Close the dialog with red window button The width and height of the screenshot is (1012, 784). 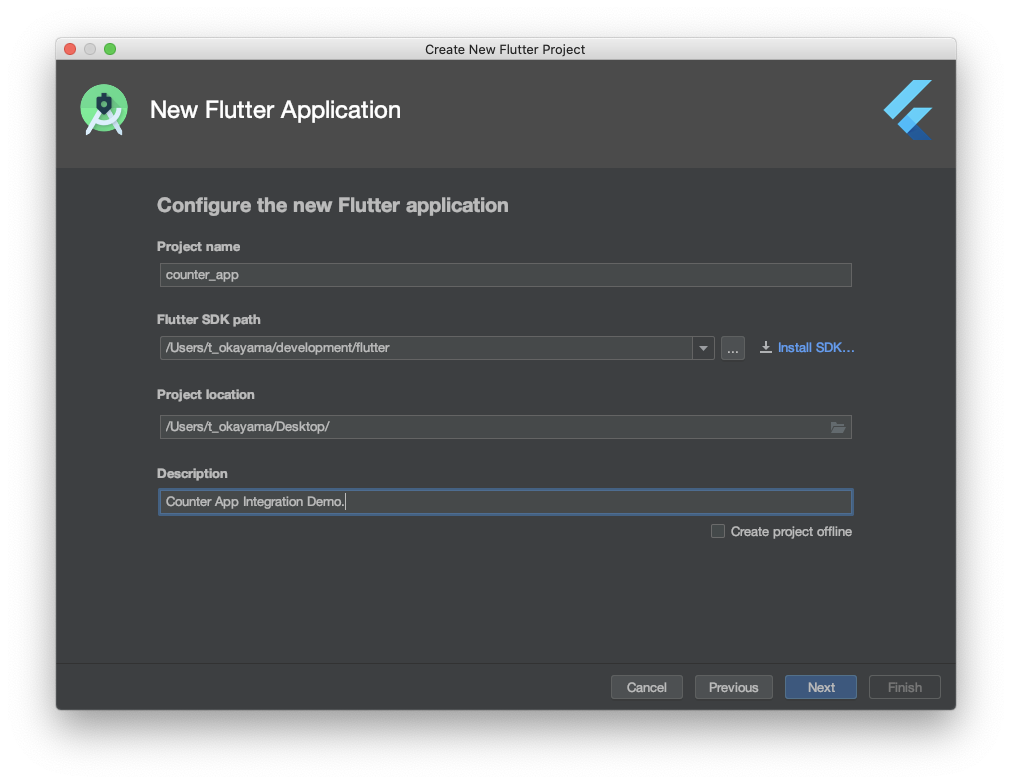[x=70, y=49]
